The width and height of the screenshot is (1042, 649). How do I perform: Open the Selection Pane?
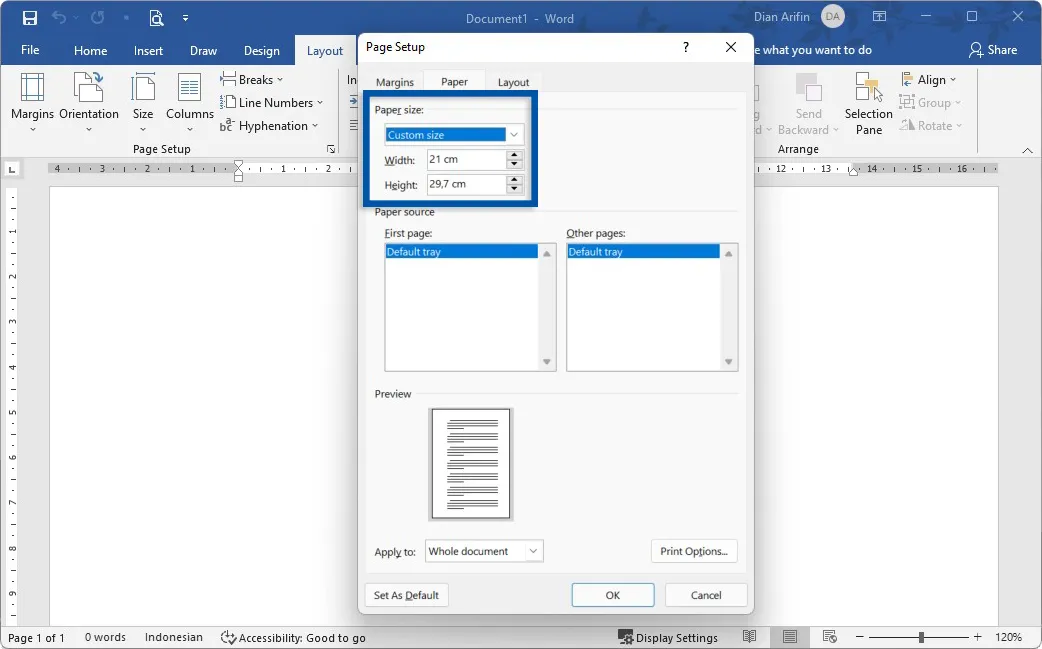point(867,103)
